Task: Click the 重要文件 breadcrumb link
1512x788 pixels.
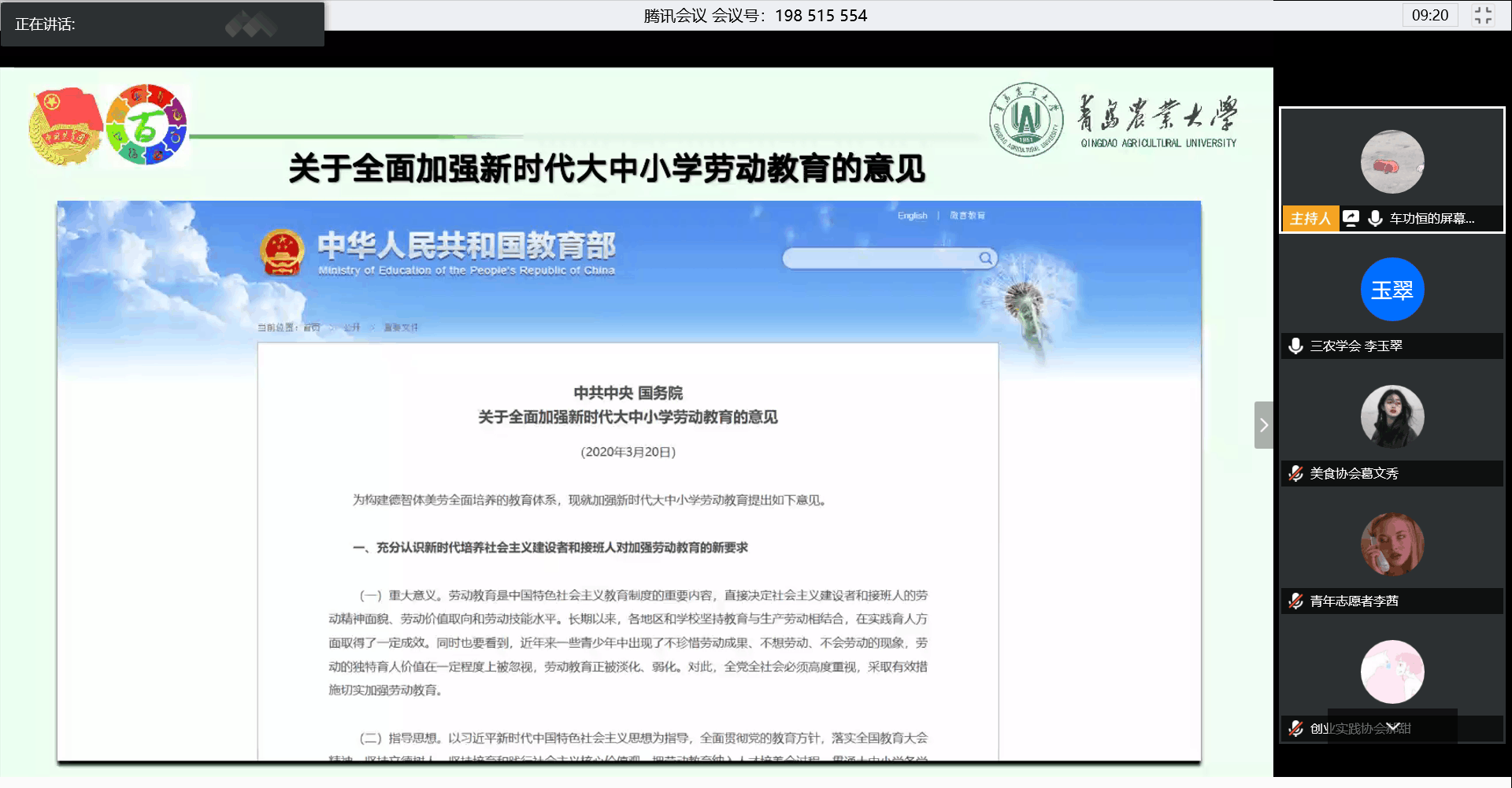Action: 401,327
